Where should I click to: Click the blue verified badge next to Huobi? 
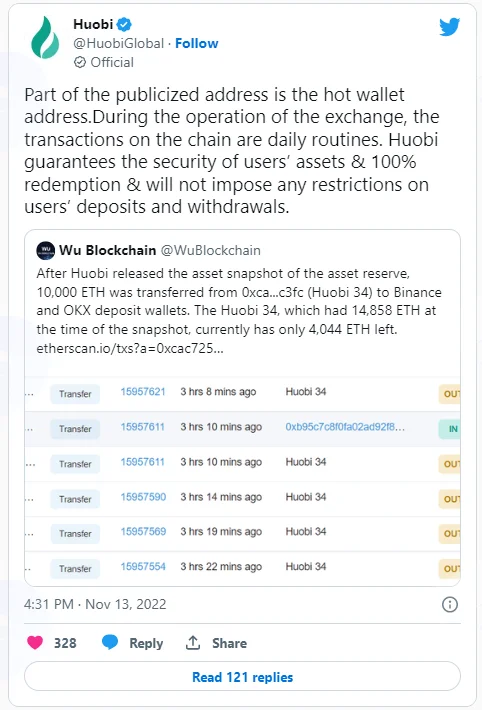point(125,24)
